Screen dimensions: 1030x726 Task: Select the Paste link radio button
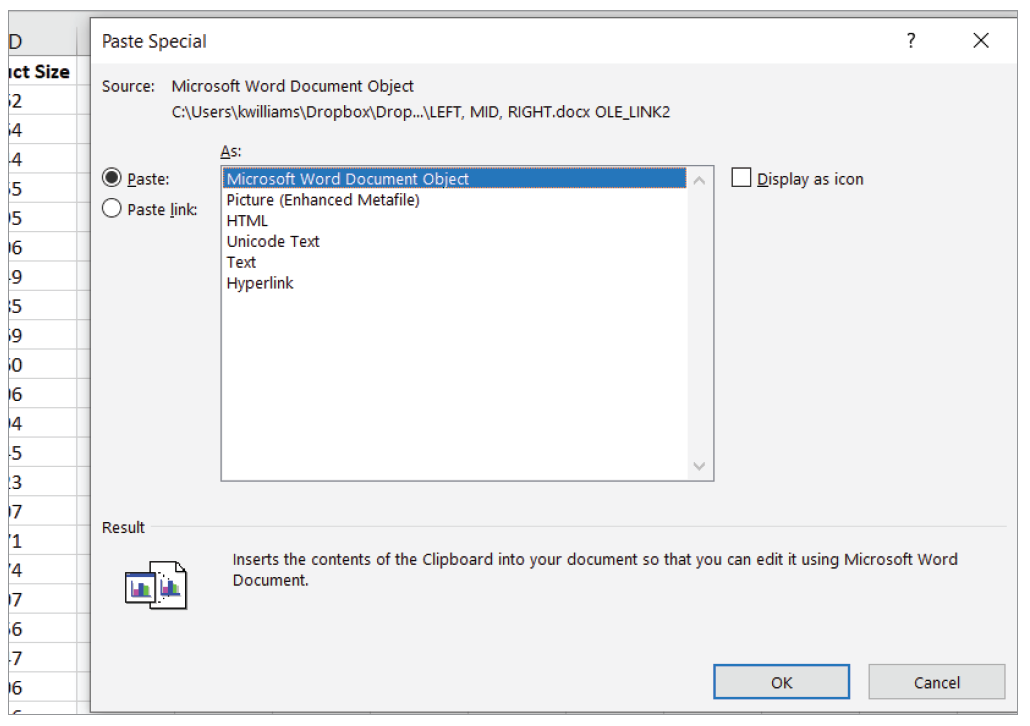pyautogui.click(x=112, y=208)
